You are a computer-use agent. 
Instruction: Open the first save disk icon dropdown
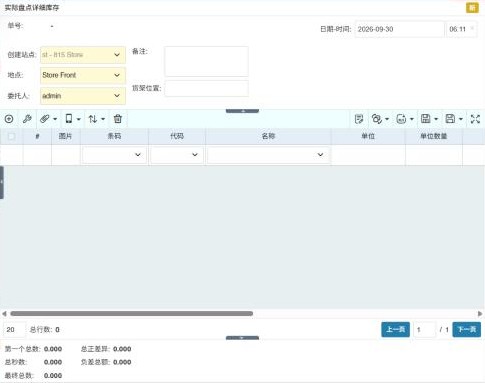coord(429,119)
